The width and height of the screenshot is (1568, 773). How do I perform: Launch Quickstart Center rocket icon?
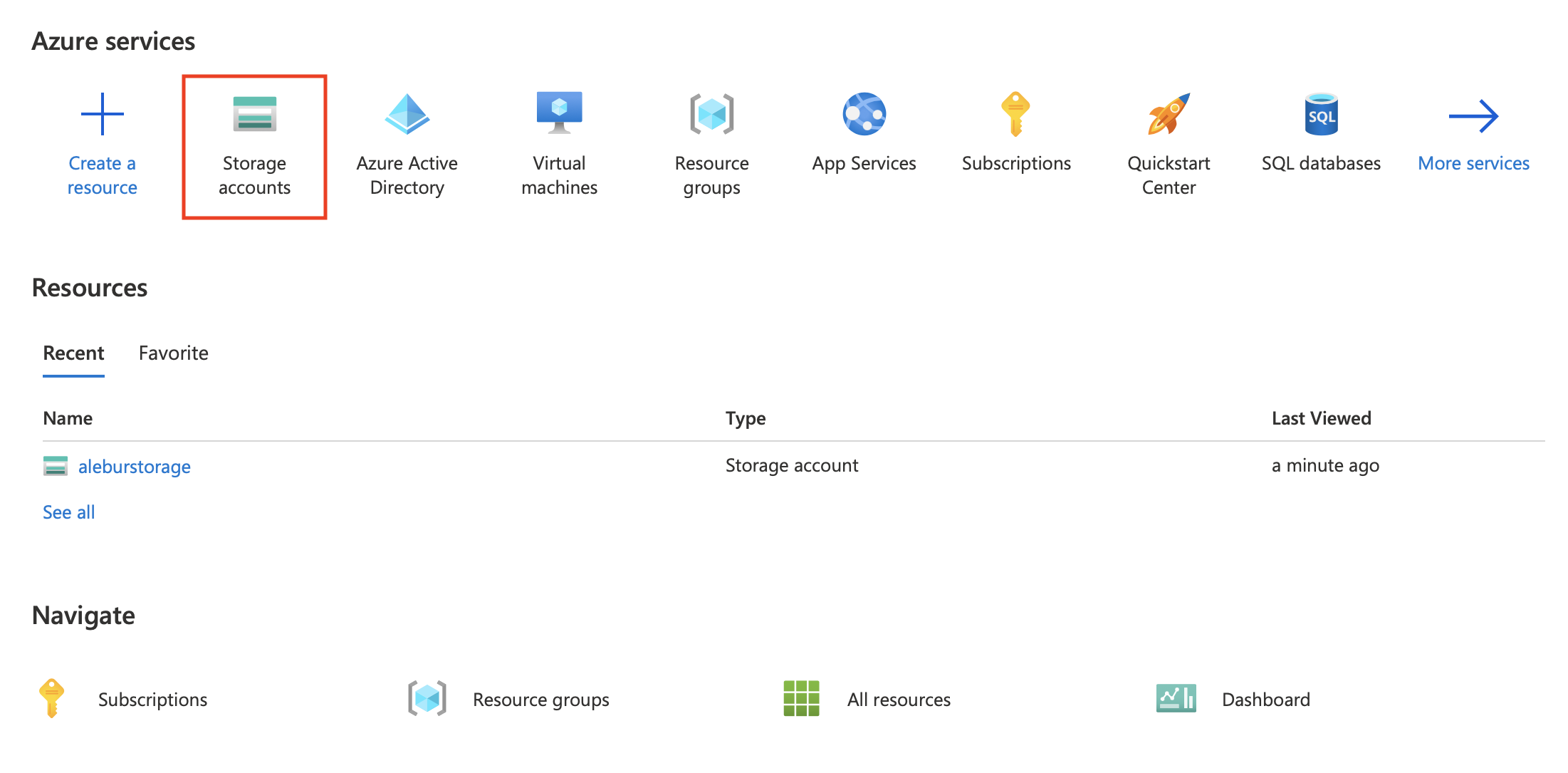coord(1168,114)
